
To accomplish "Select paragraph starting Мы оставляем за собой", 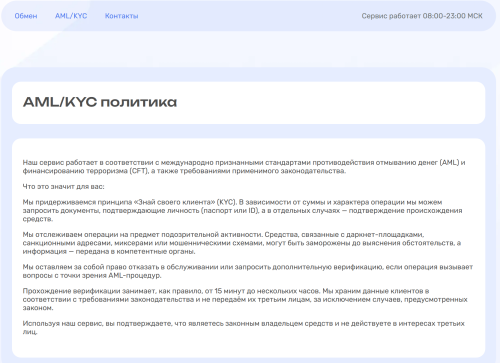I will point(248,271).
